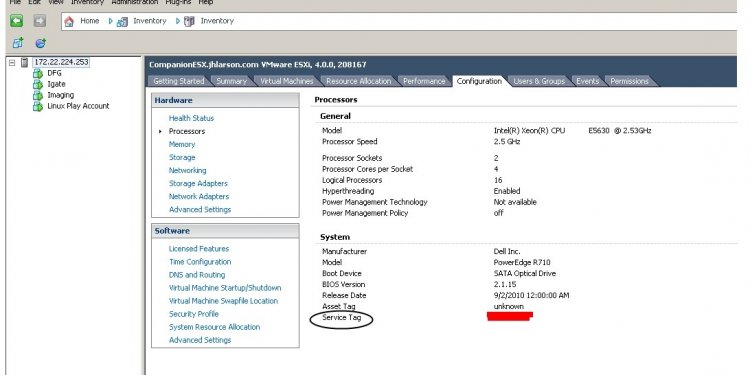
Task: Click the Hardware panel header
Action: click(x=225, y=100)
